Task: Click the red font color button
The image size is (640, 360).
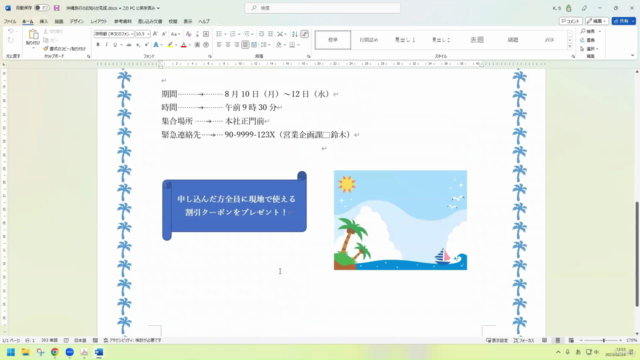Action: click(x=184, y=45)
